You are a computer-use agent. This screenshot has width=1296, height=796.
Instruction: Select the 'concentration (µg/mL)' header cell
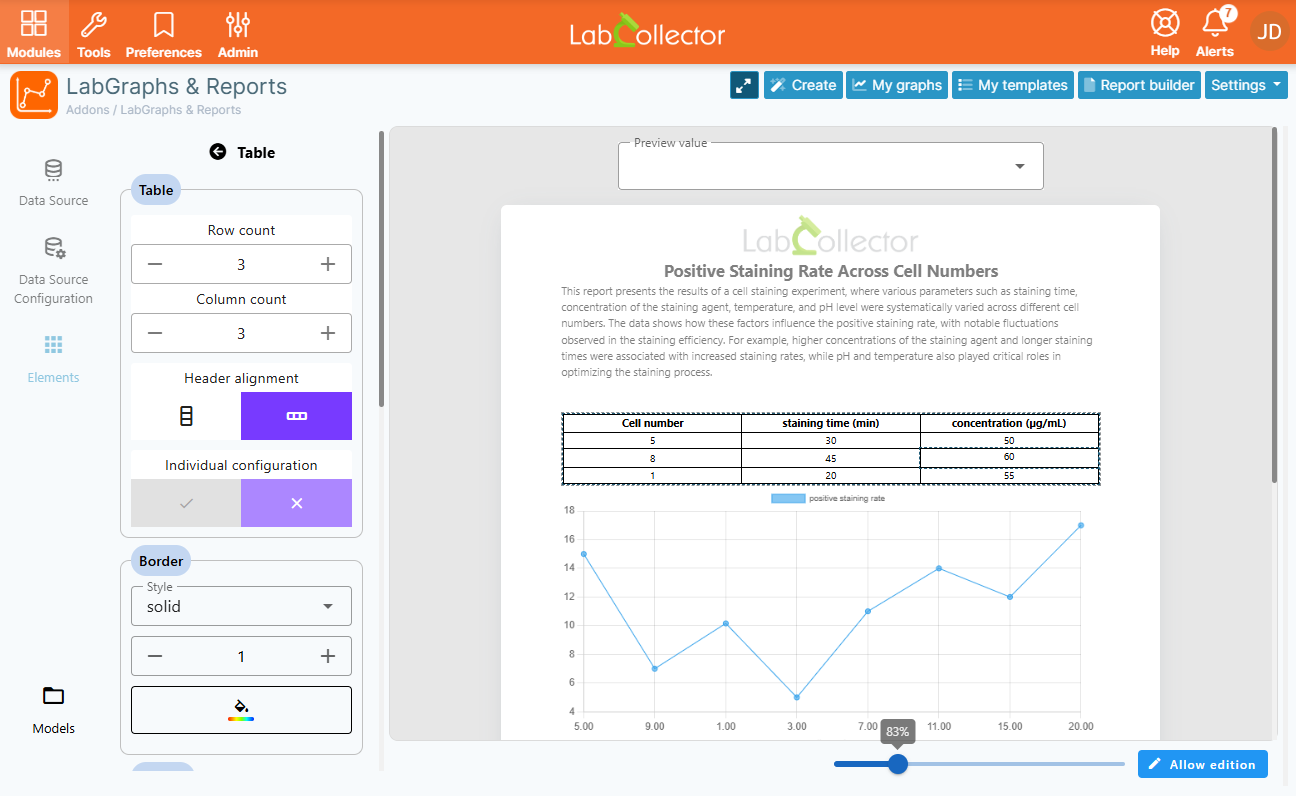point(1009,423)
